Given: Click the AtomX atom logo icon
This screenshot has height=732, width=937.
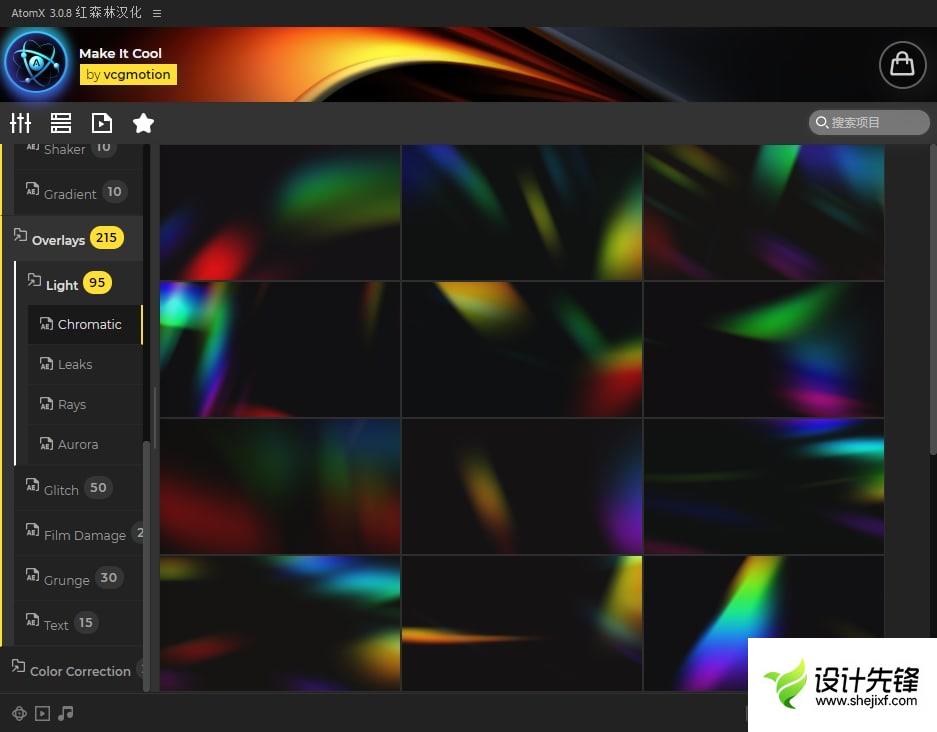Looking at the screenshot, I should [x=36, y=62].
